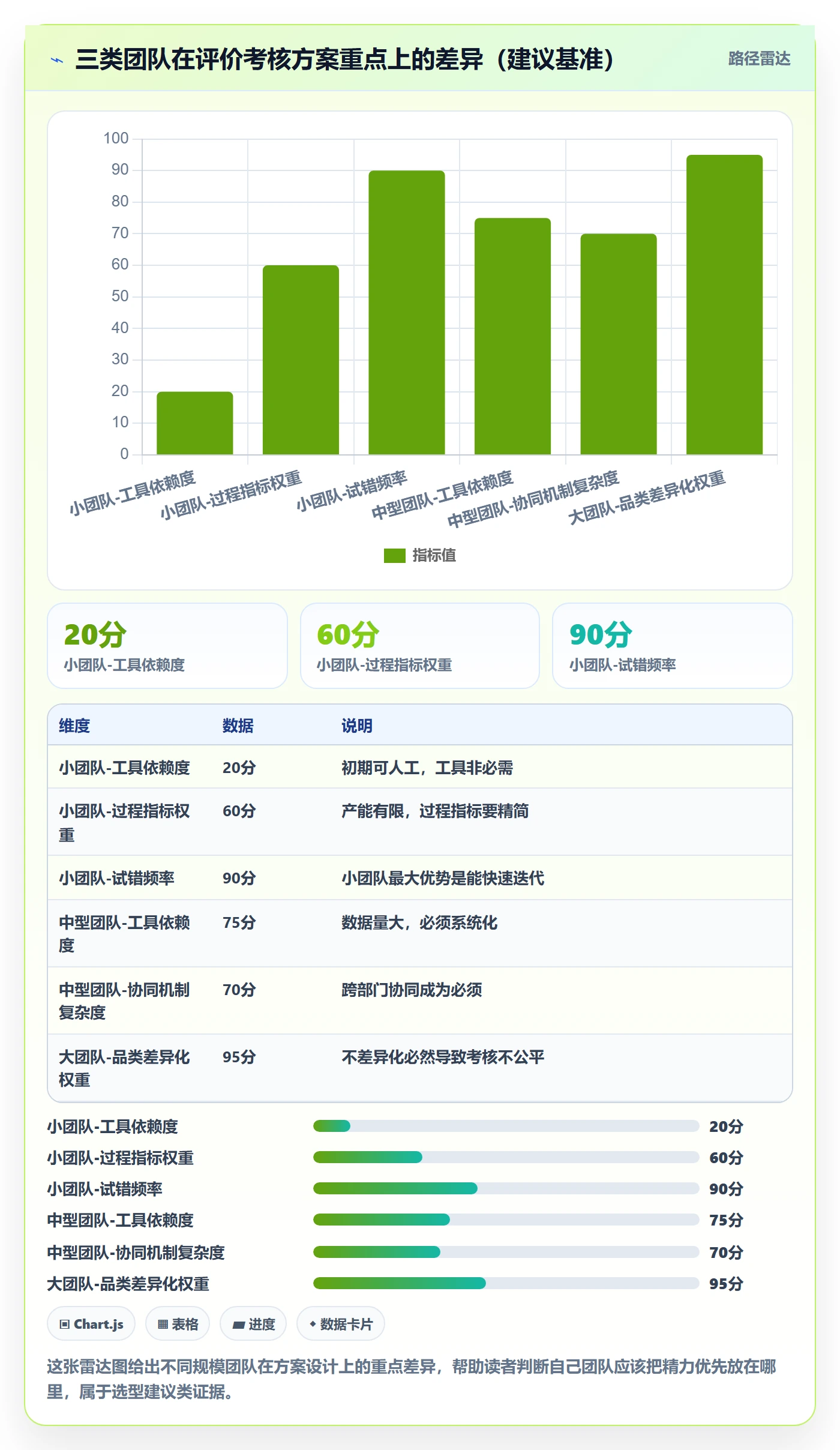Open the 60分 小团队-过程指标权重 card
This screenshot has width=840, height=1450.
pos(420,646)
